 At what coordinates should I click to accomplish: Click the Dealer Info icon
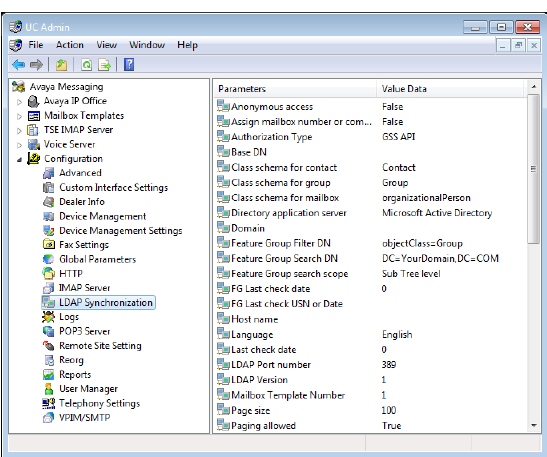pyautogui.click(x=48, y=202)
